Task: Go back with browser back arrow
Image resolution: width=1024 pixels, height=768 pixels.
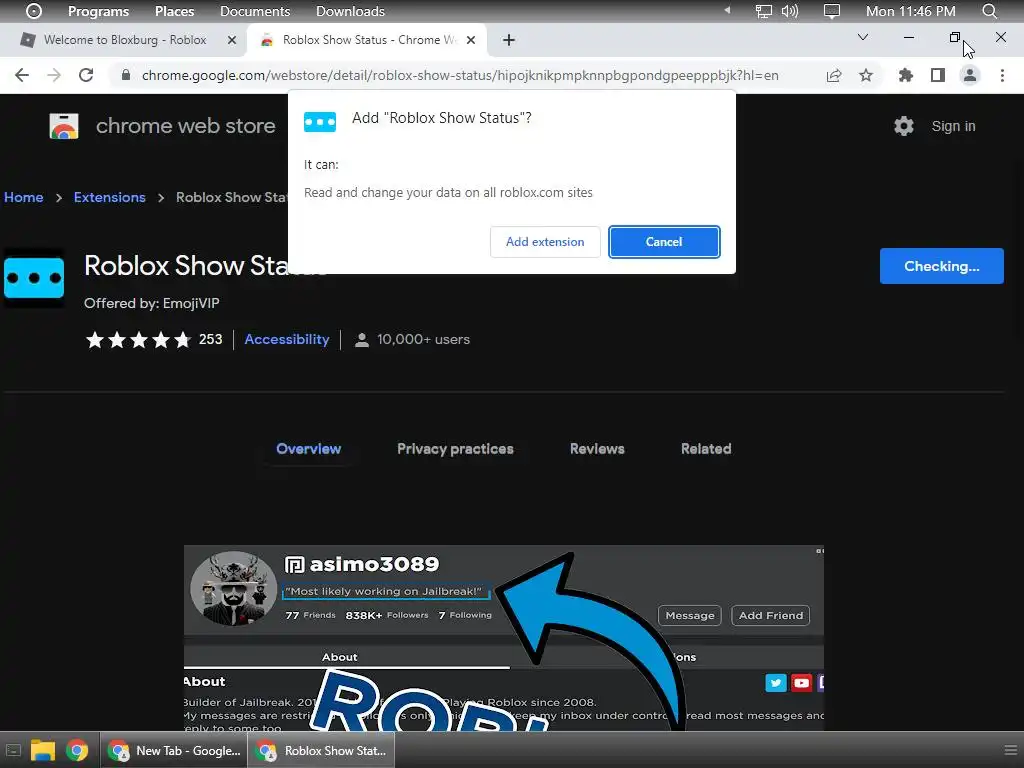Action: tap(22, 75)
